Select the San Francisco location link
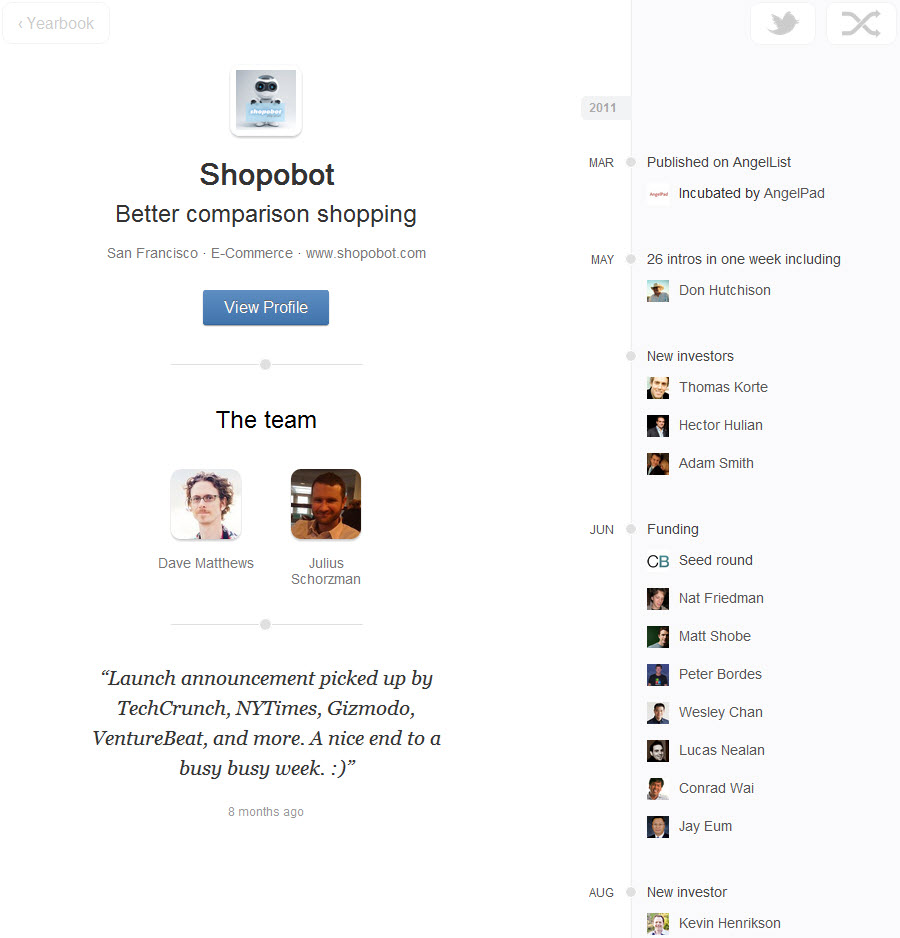Screen dimensions: 900x938 (x=152, y=254)
